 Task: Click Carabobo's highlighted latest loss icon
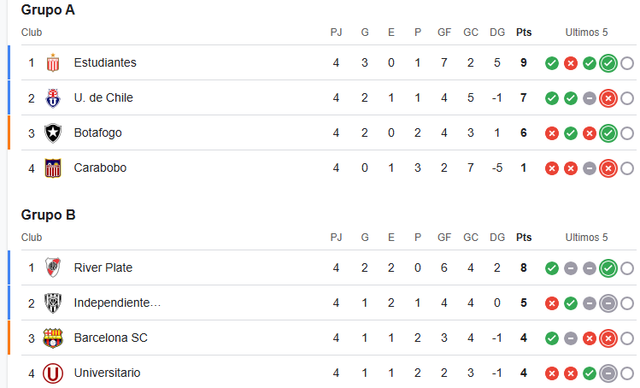pyautogui.click(x=608, y=169)
